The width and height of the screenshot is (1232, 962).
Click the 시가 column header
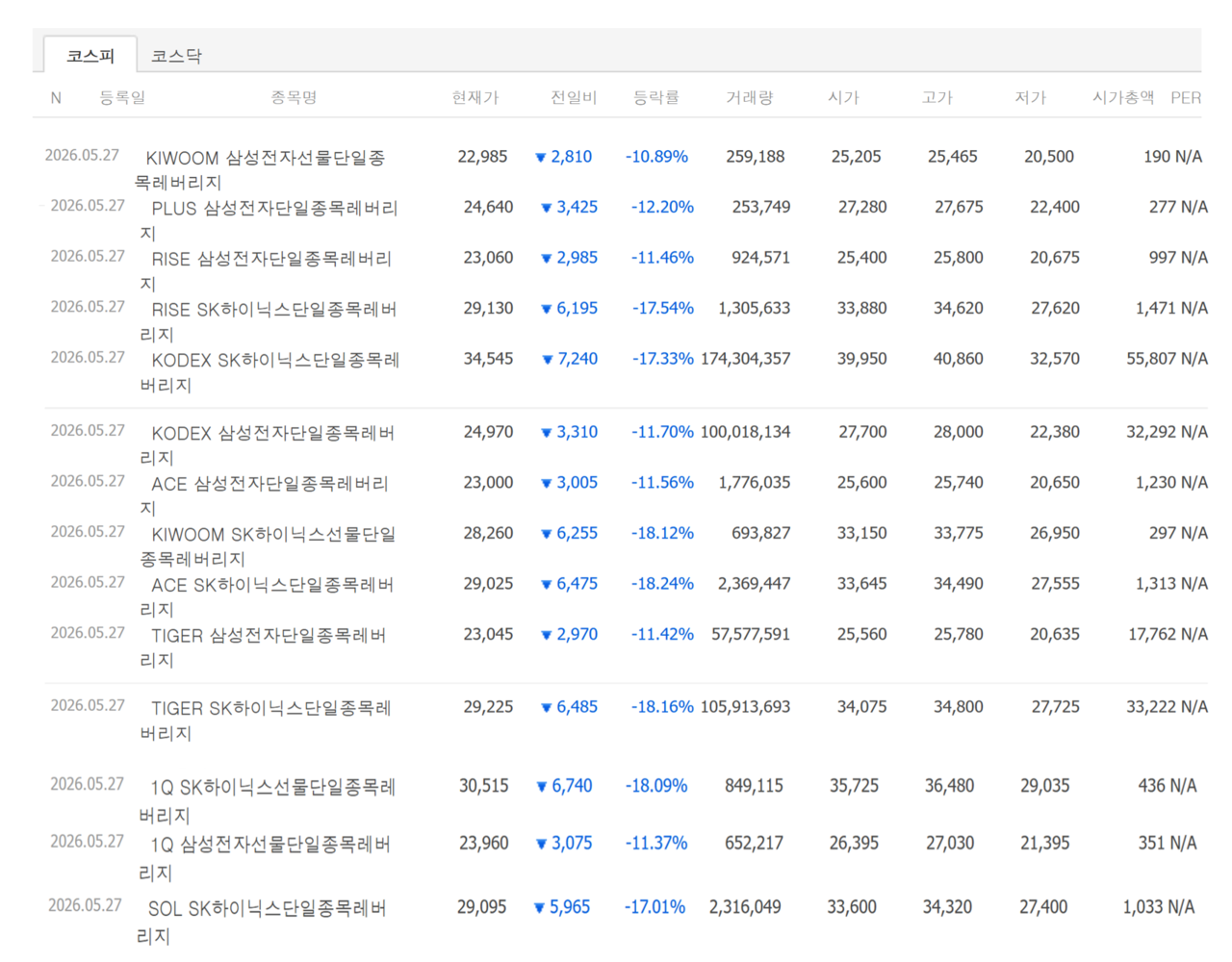point(843,97)
